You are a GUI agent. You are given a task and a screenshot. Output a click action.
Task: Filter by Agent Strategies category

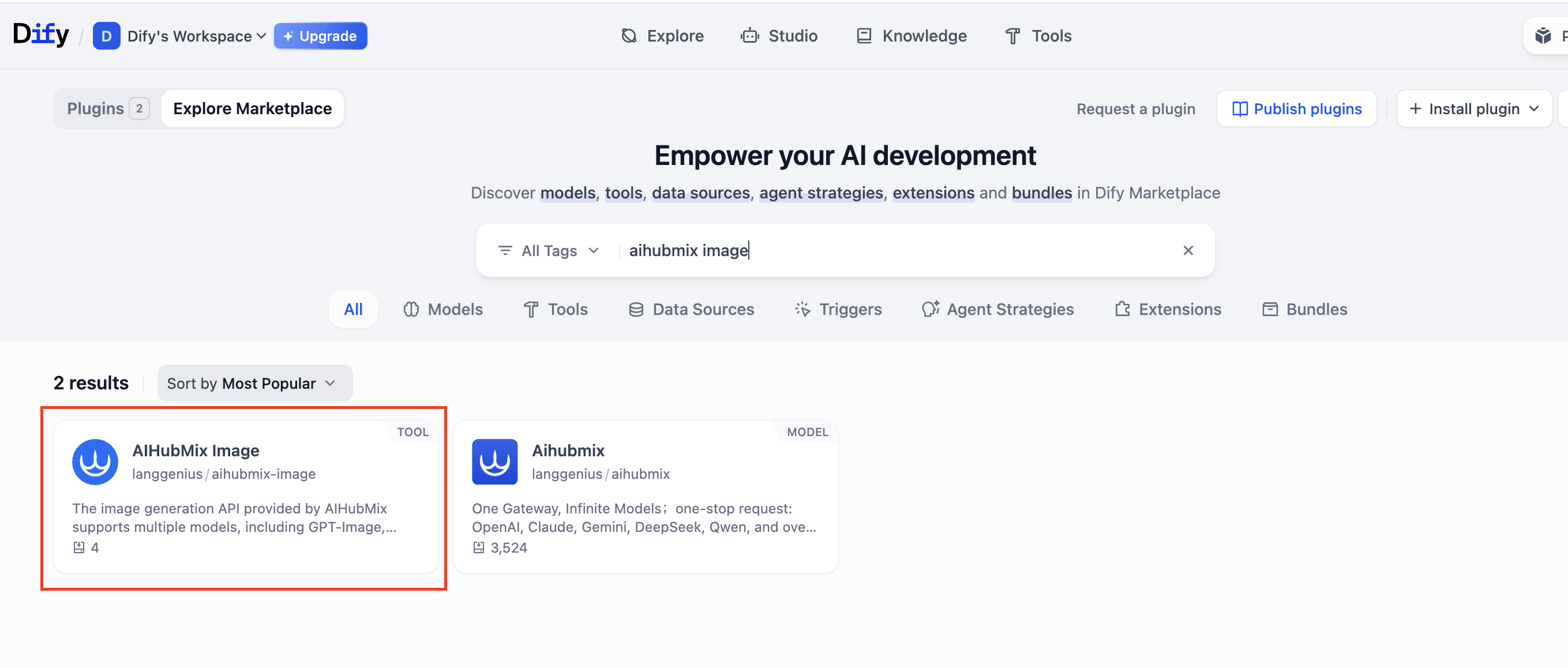pyautogui.click(x=997, y=309)
